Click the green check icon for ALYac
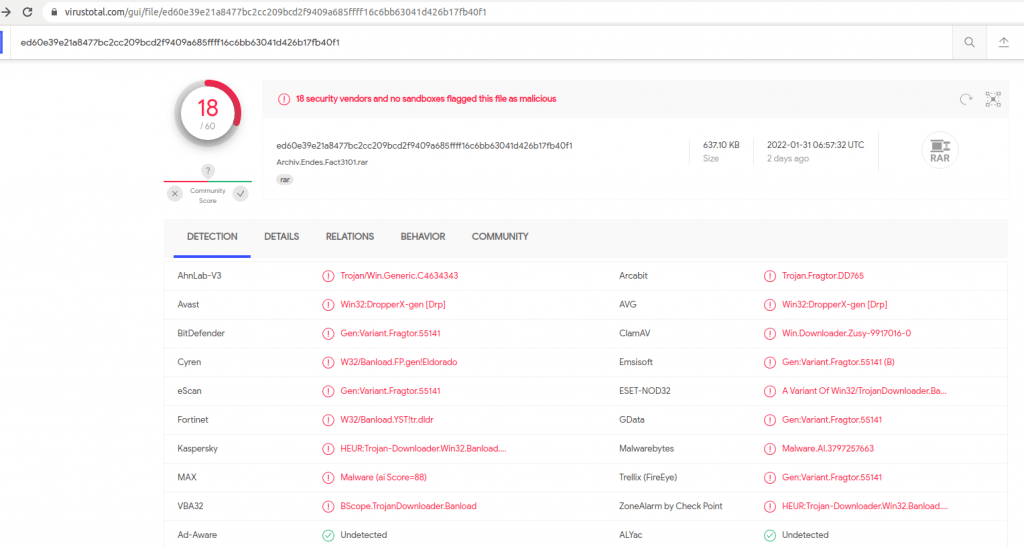The image size is (1024, 548). pyautogui.click(x=769, y=535)
